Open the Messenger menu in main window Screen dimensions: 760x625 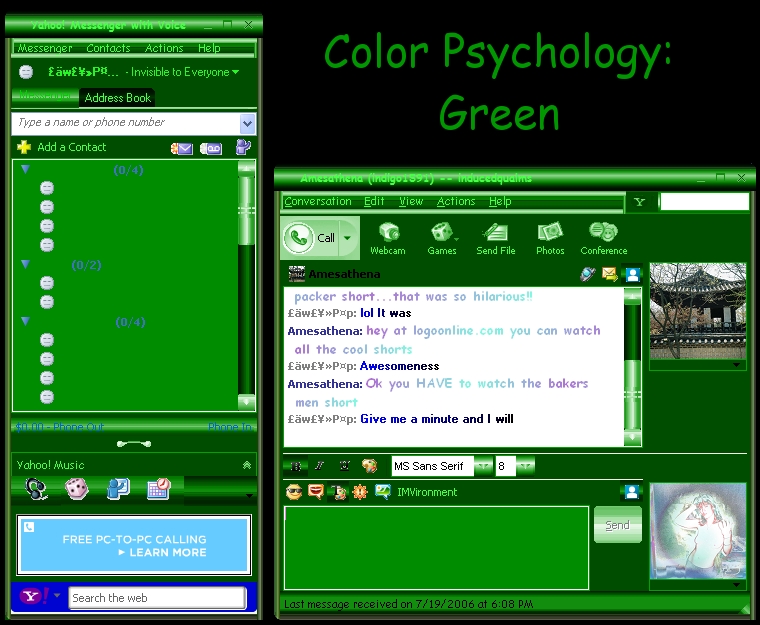point(45,48)
